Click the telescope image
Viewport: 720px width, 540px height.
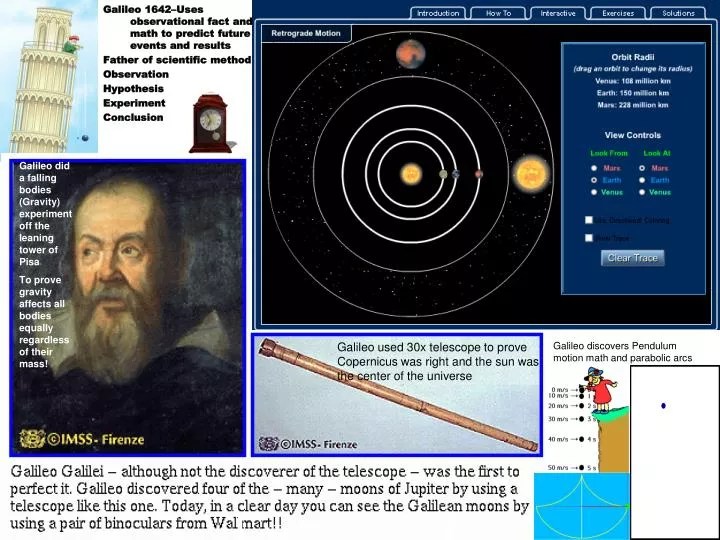397,395
